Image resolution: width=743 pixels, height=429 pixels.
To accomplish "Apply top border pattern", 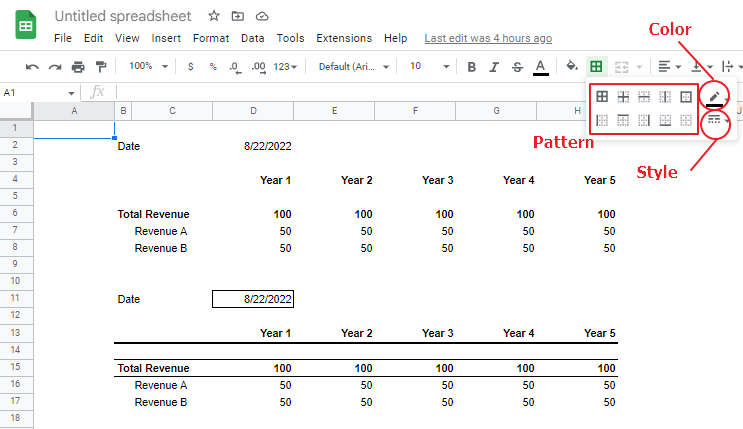I will (x=623, y=120).
